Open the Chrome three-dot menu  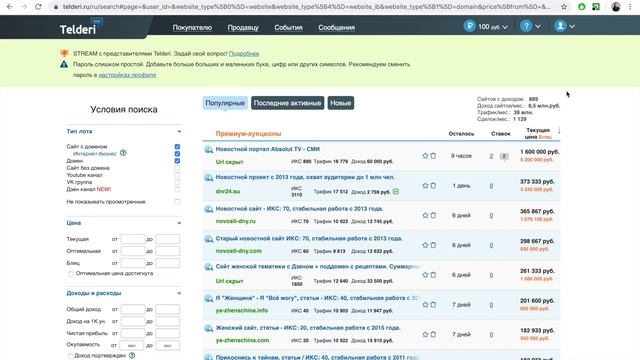630,7
